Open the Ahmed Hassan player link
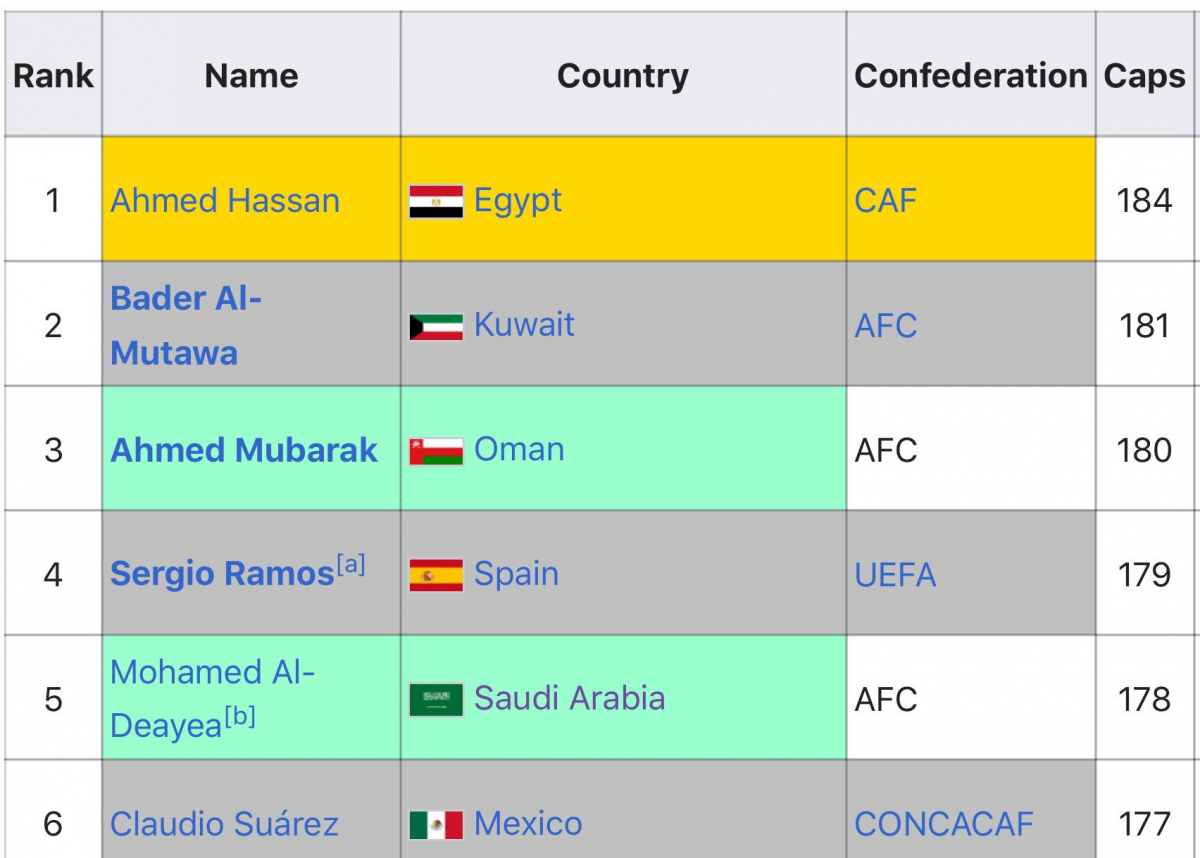1200x858 pixels. click(225, 201)
